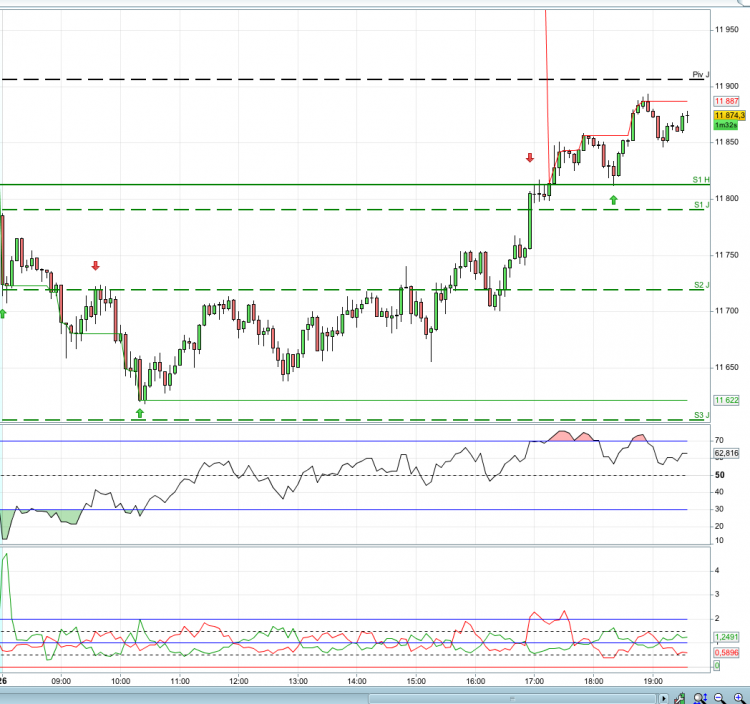Click the horizontal time scrollbar thumb
This screenshot has height=704, width=750.
[x=512, y=699]
